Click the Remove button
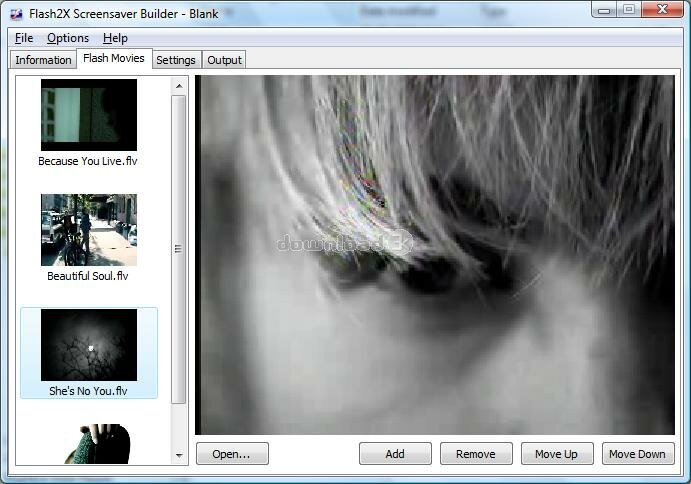 point(476,454)
